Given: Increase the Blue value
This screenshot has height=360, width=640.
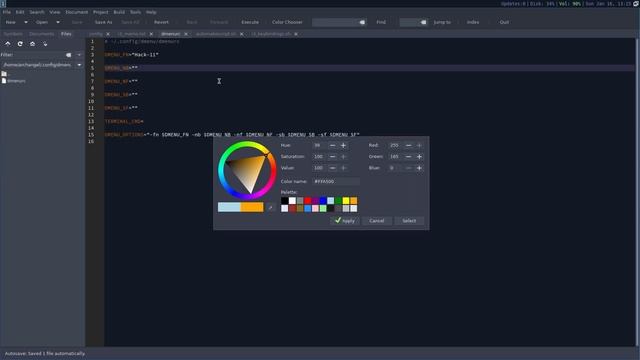Looking at the screenshot, I should (x=419, y=168).
